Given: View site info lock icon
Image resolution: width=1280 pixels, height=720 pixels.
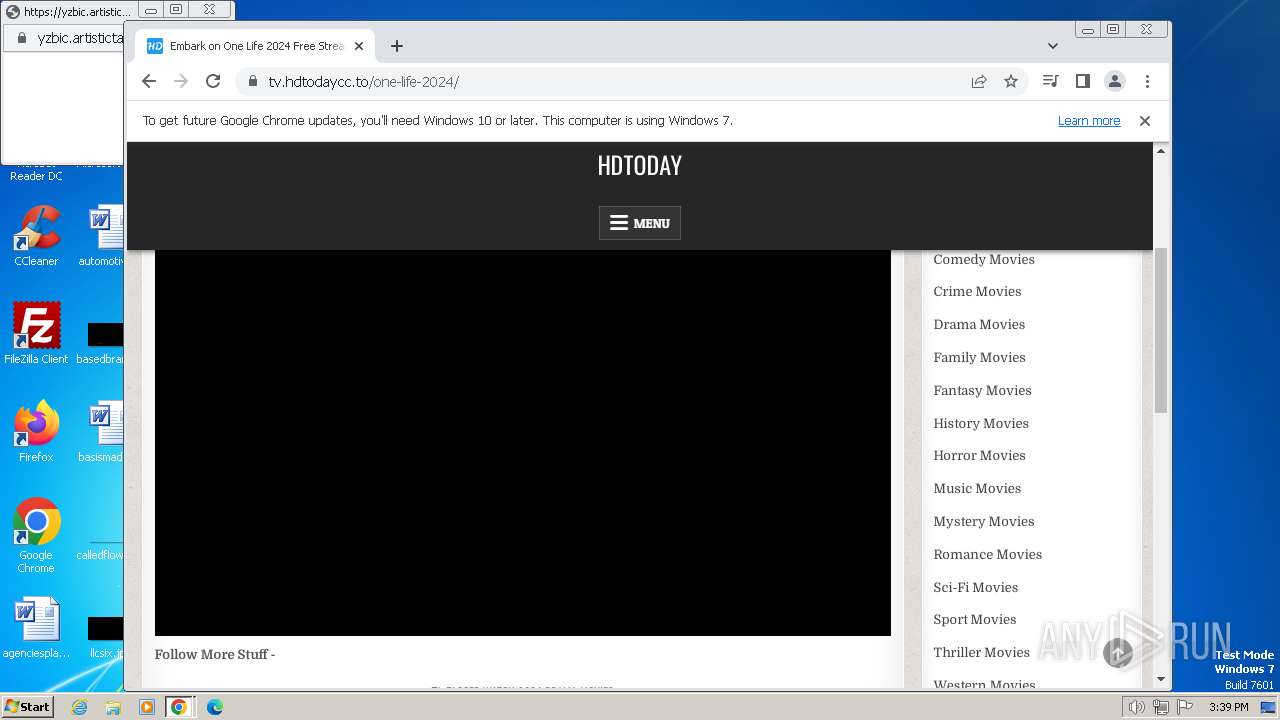Looking at the screenshot, I should point(253,81).
